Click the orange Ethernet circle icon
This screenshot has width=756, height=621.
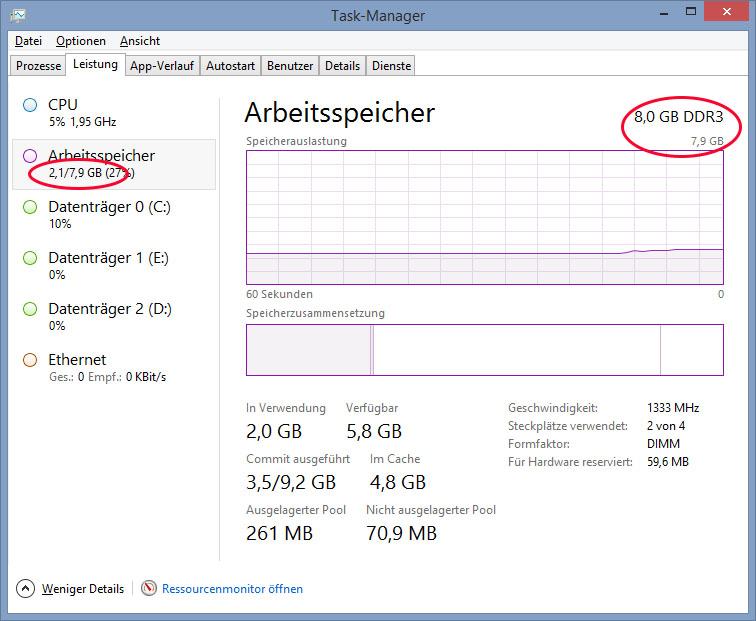[x=30, y=360]
